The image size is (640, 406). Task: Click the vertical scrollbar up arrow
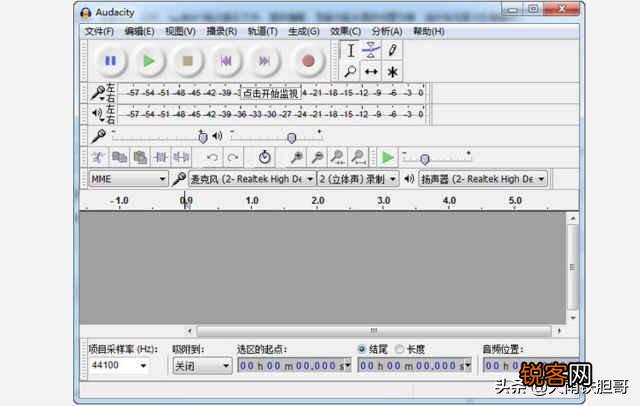pos(573,219)
